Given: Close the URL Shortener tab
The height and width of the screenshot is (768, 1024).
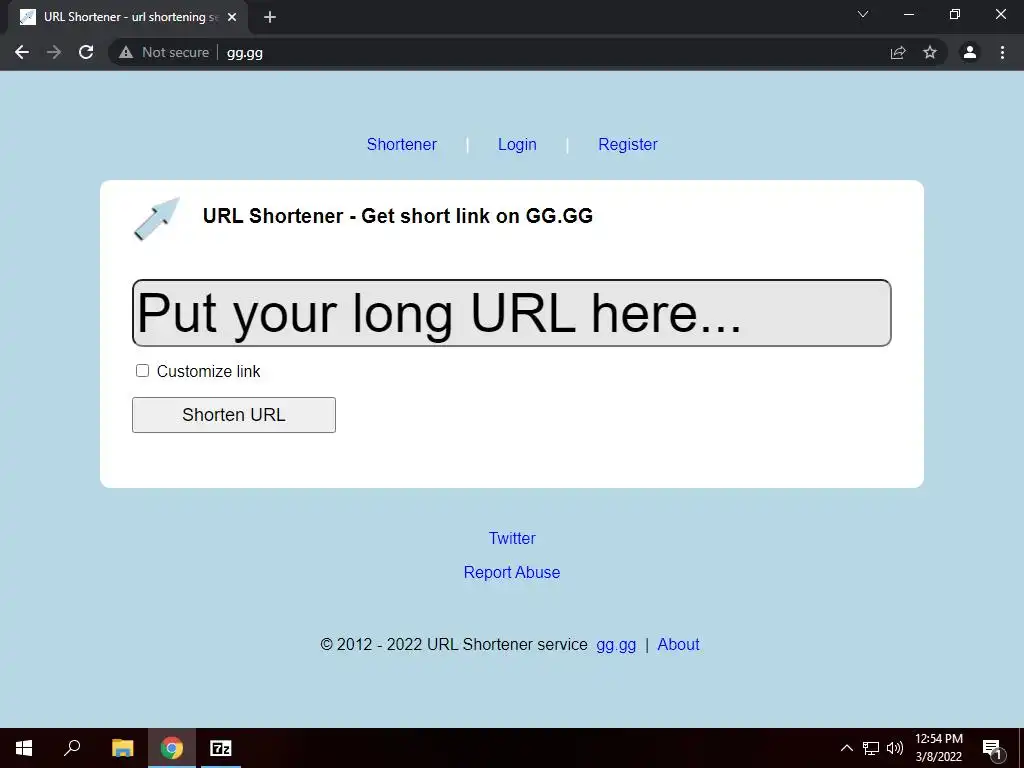Looking at the screenshot, I should (x=232, y=17).
